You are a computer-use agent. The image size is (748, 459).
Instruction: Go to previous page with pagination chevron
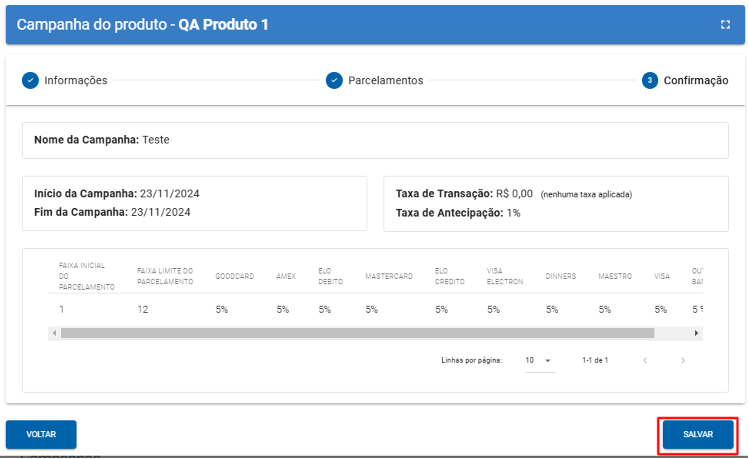pos(645,360)
